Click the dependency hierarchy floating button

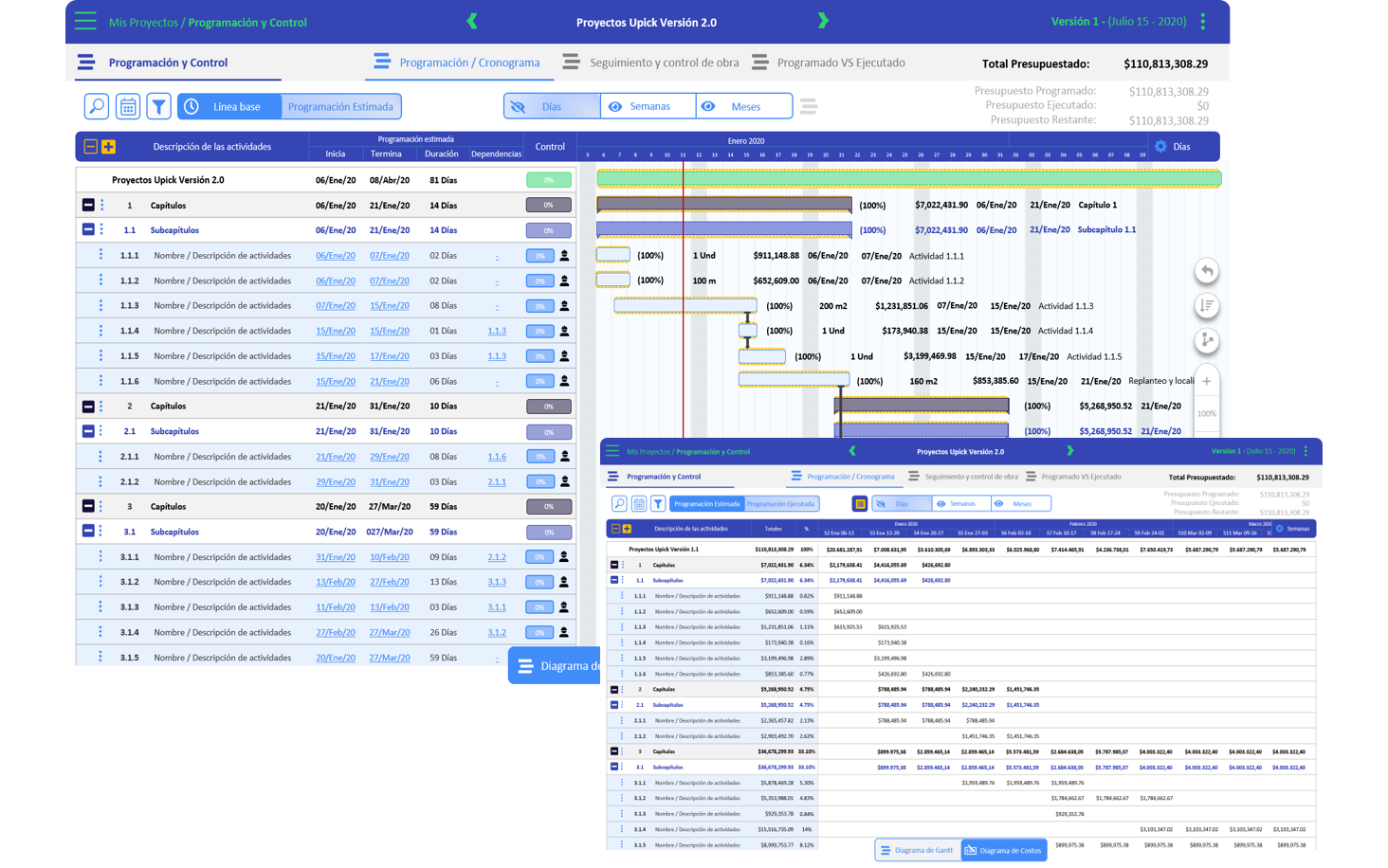1207,340
